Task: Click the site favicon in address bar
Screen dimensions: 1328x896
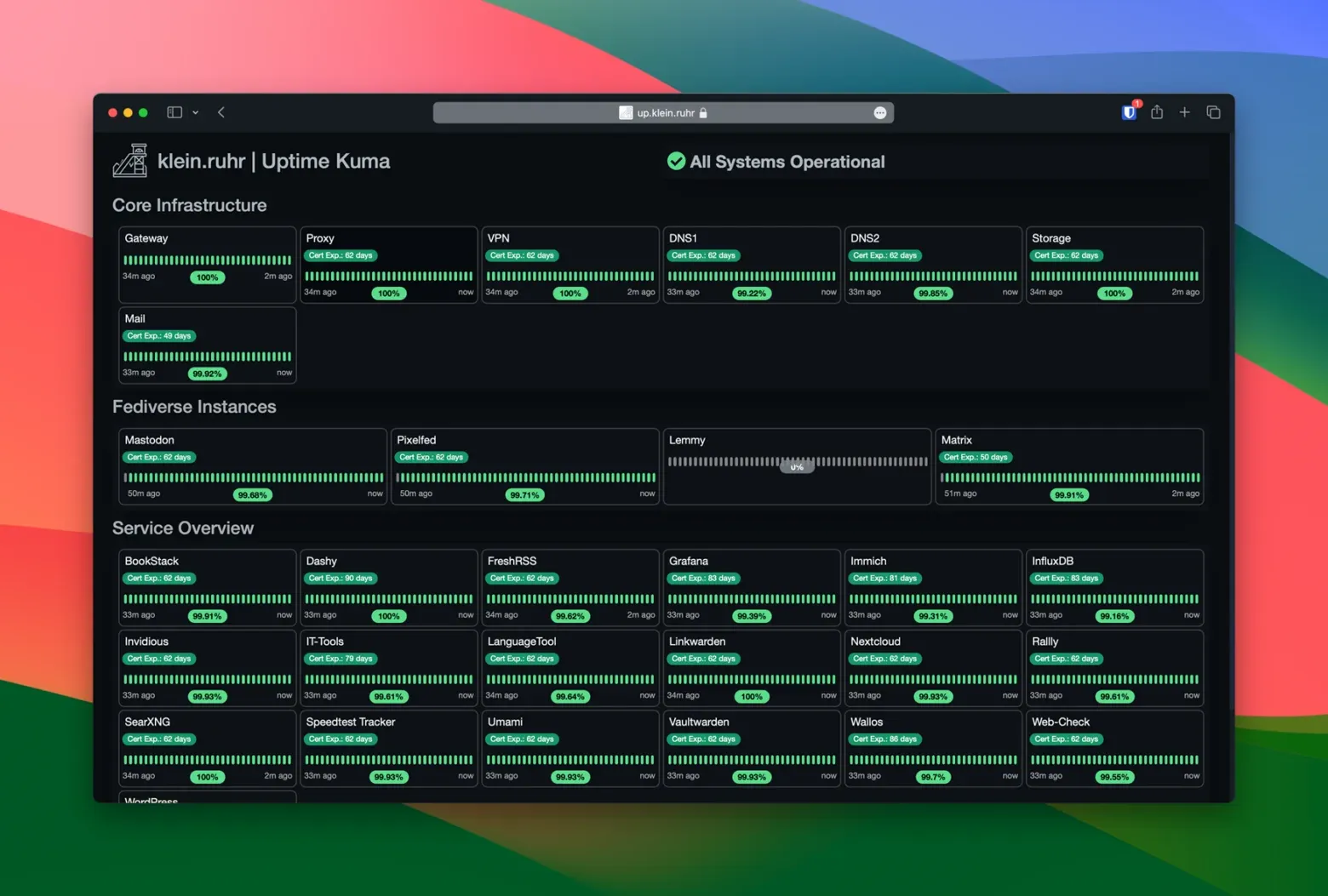Action: coord(626,112)
